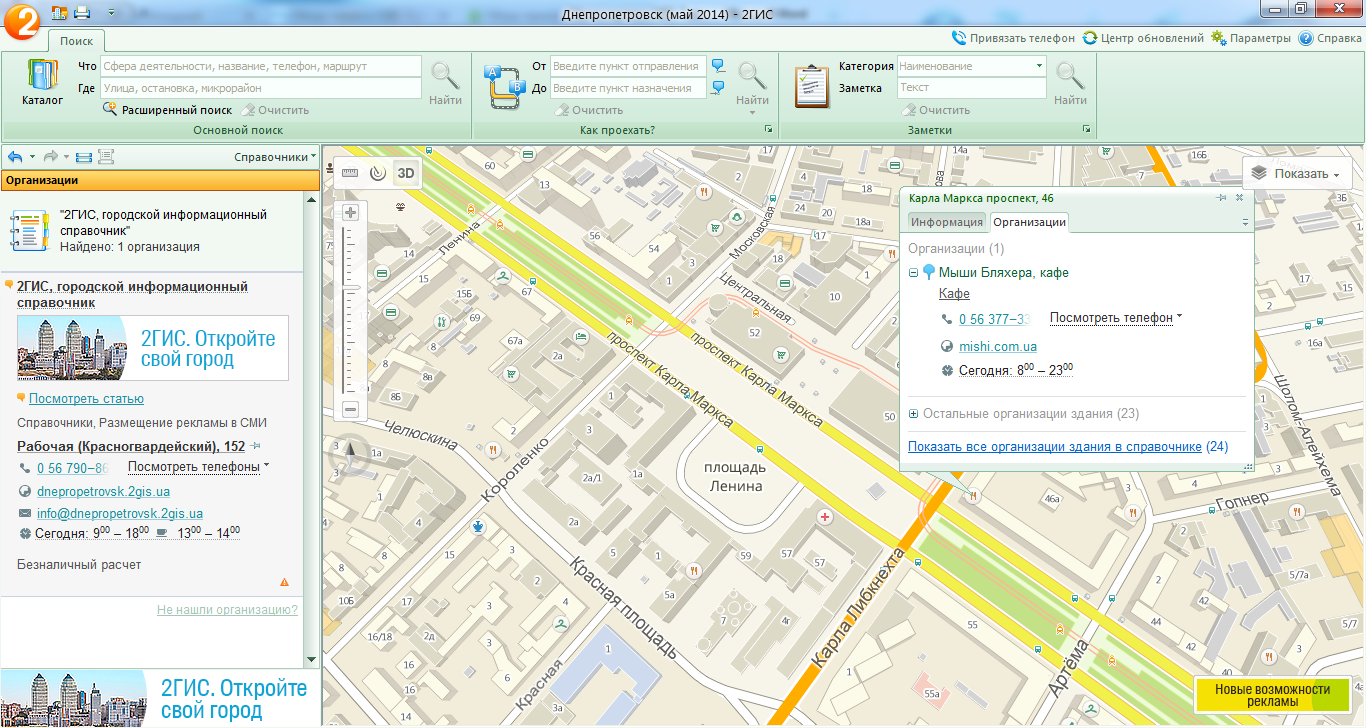Open Справка help
The height and width of the screenshot is (728, 1366).
click(1330, 38)
